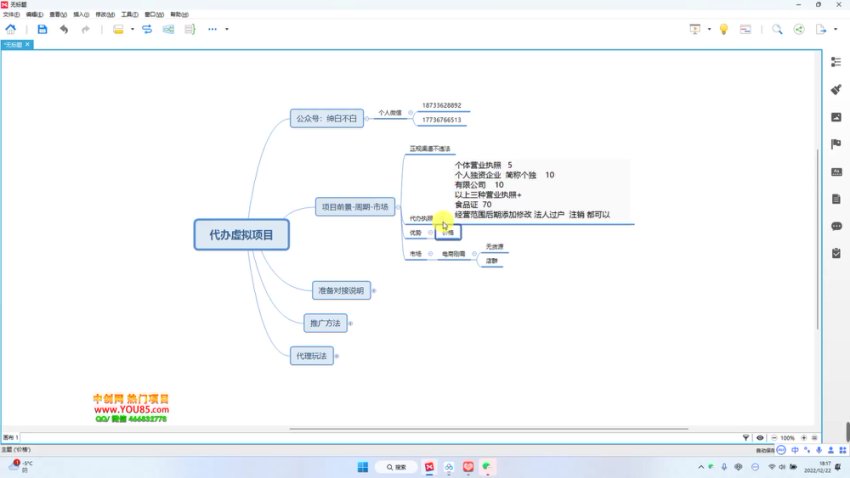The width and height of the screenshot is (850, 478).
Task: Open the taskbar search box
Action: (396, 467)
